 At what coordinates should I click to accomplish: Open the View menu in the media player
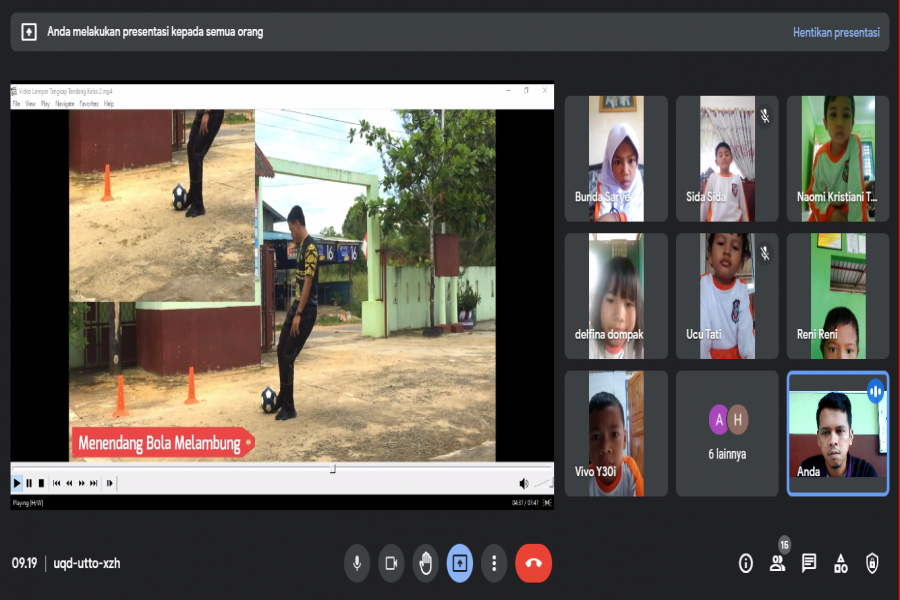point(30,104)
